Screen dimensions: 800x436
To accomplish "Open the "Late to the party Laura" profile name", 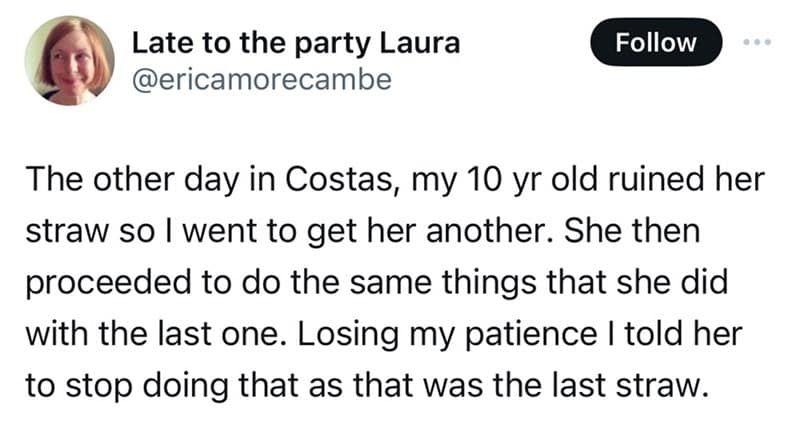I will 296,44.
